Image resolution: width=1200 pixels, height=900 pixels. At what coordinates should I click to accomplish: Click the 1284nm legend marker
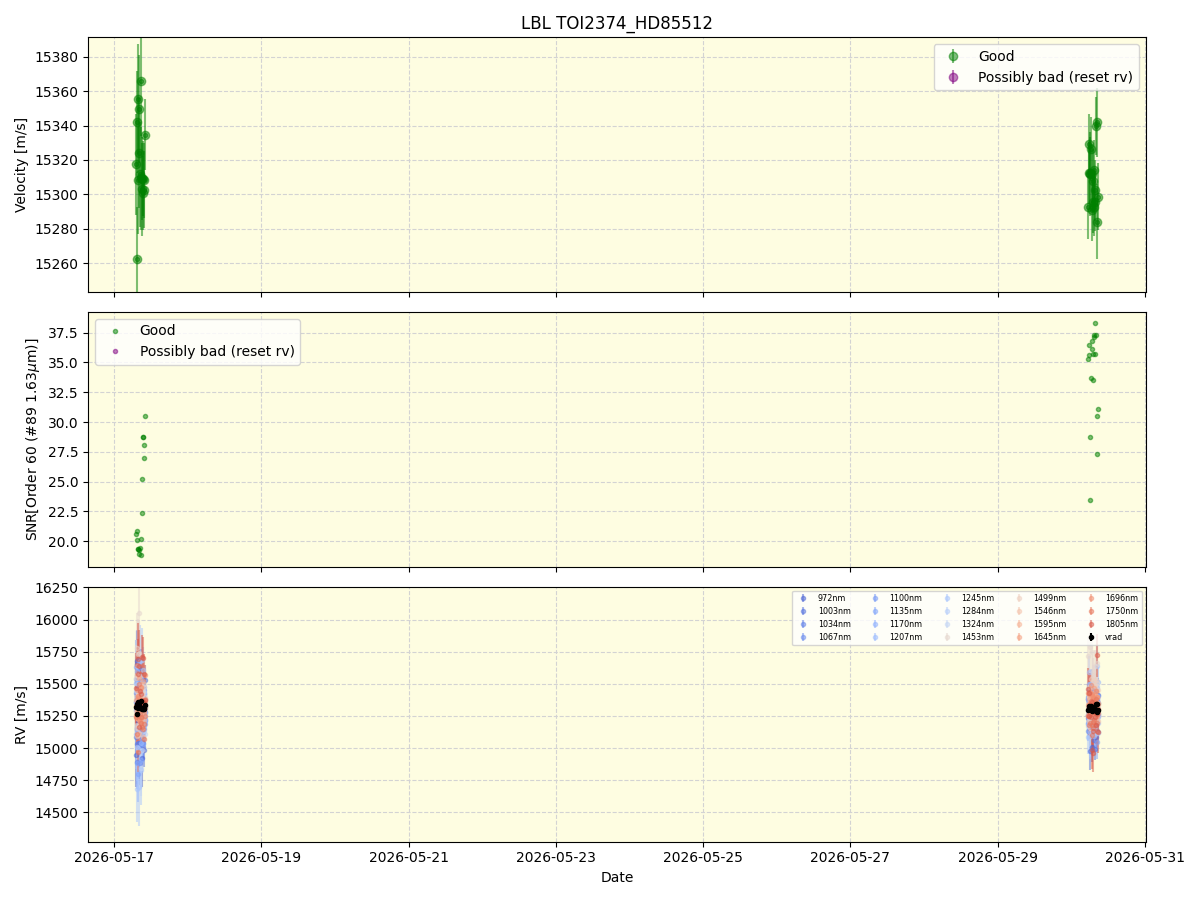click(x=947, y=611)
